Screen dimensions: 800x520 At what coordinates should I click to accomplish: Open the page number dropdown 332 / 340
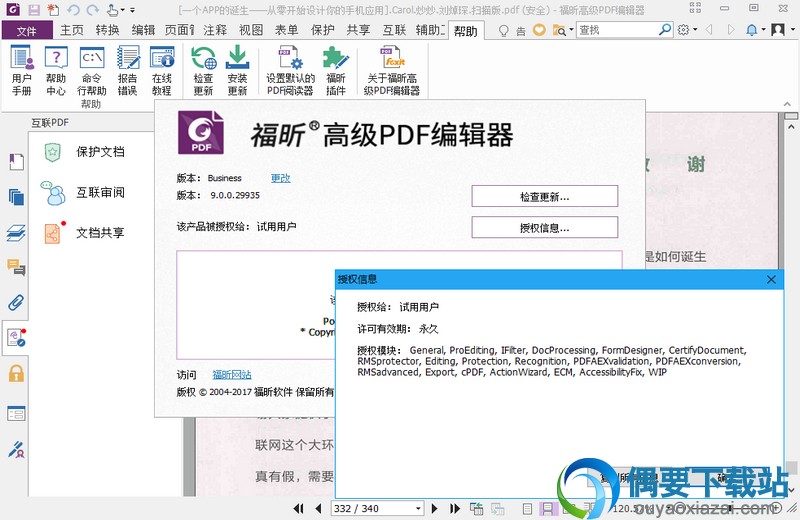pyautogui.click(x=418, y=508)
